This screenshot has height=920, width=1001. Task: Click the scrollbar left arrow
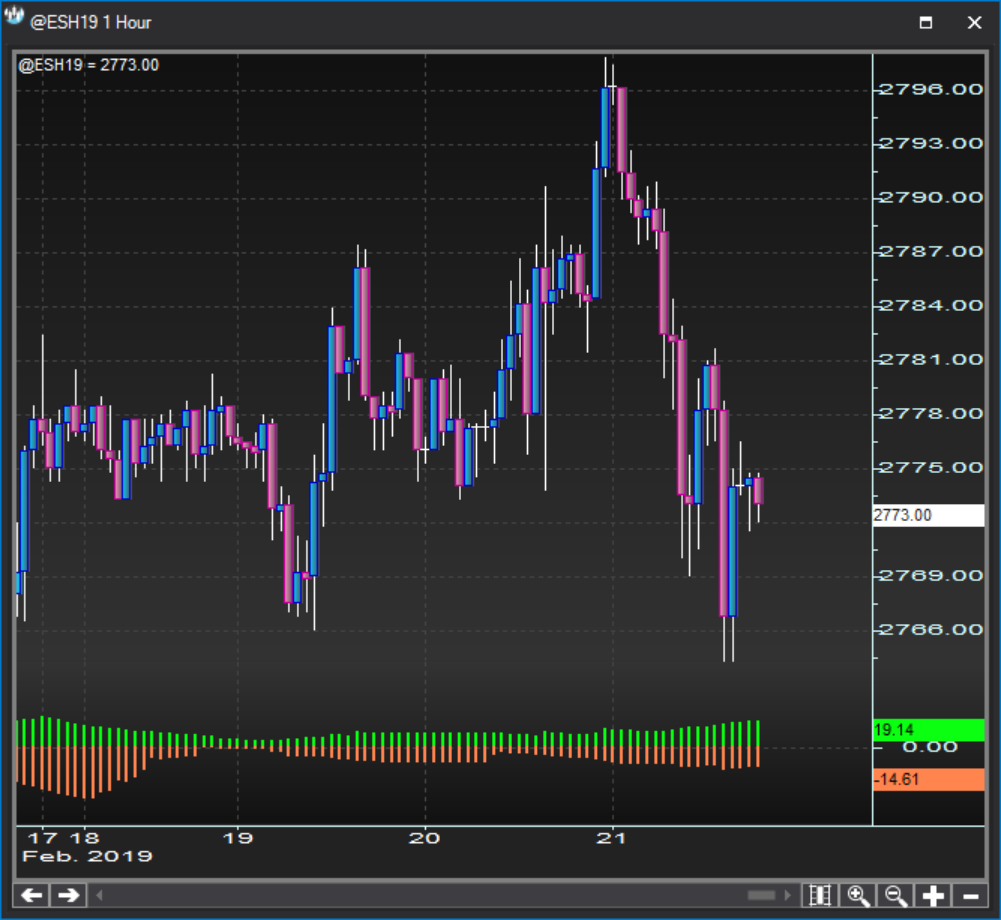coord(99,895)
